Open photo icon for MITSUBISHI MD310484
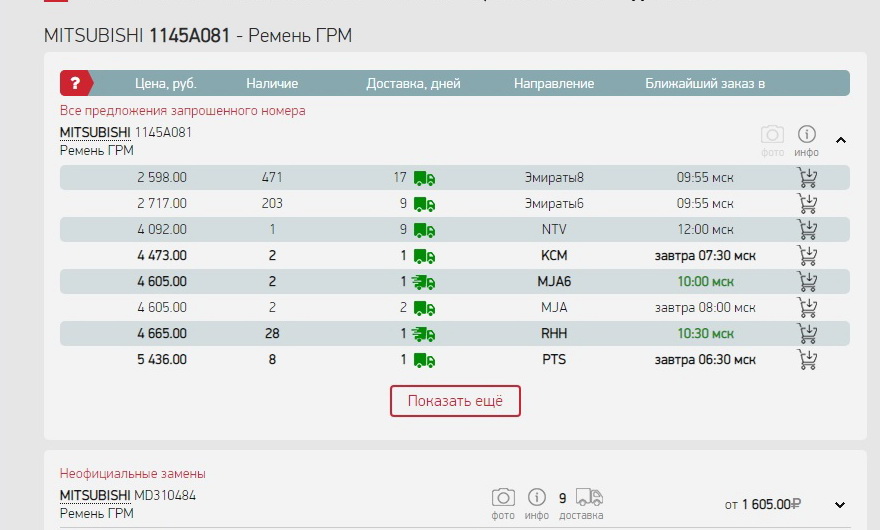This screenshot has height=530, width=880. (503, 498)
